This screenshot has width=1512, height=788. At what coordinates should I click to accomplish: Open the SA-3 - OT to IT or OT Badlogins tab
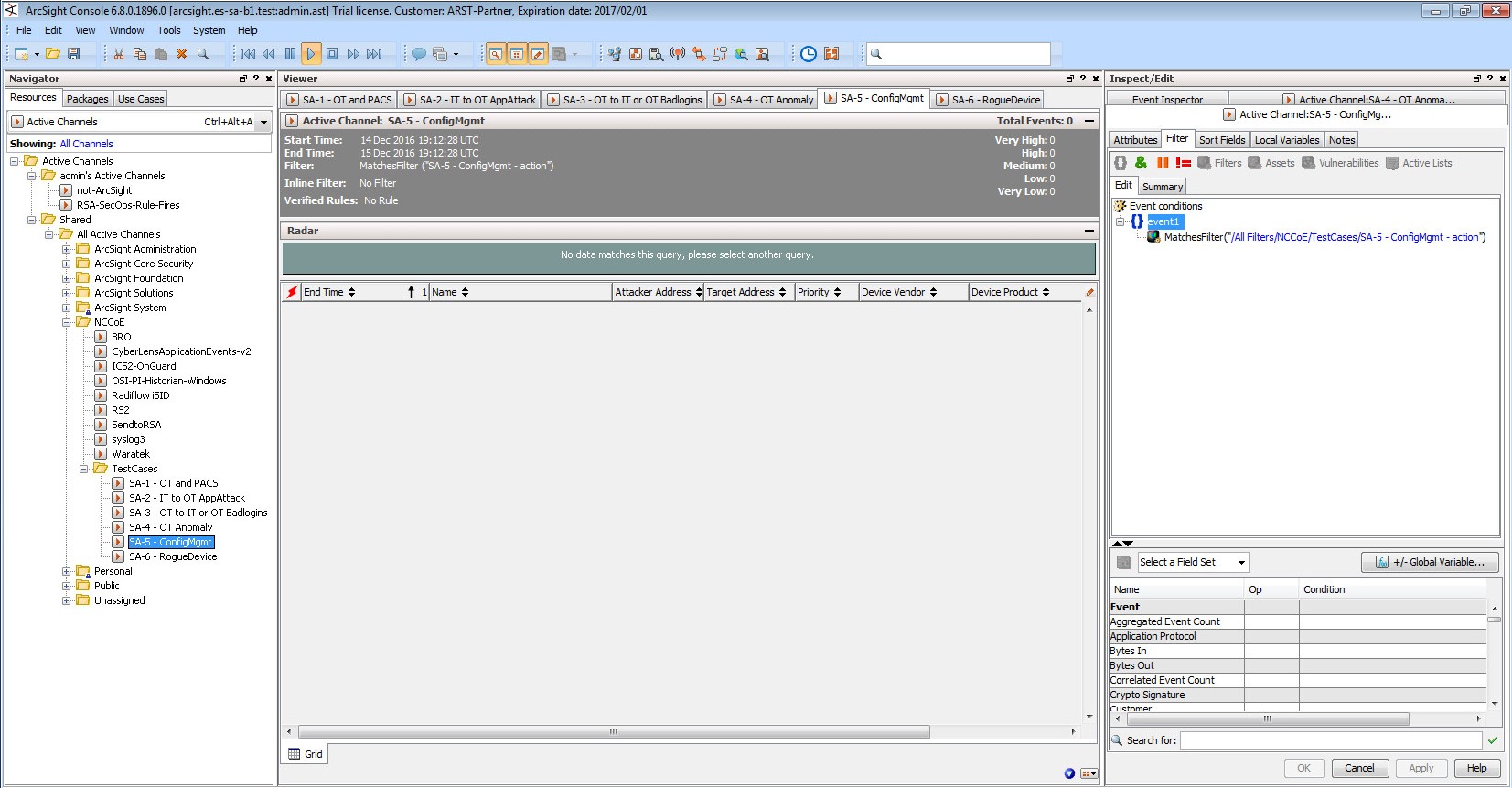[626, 100]
